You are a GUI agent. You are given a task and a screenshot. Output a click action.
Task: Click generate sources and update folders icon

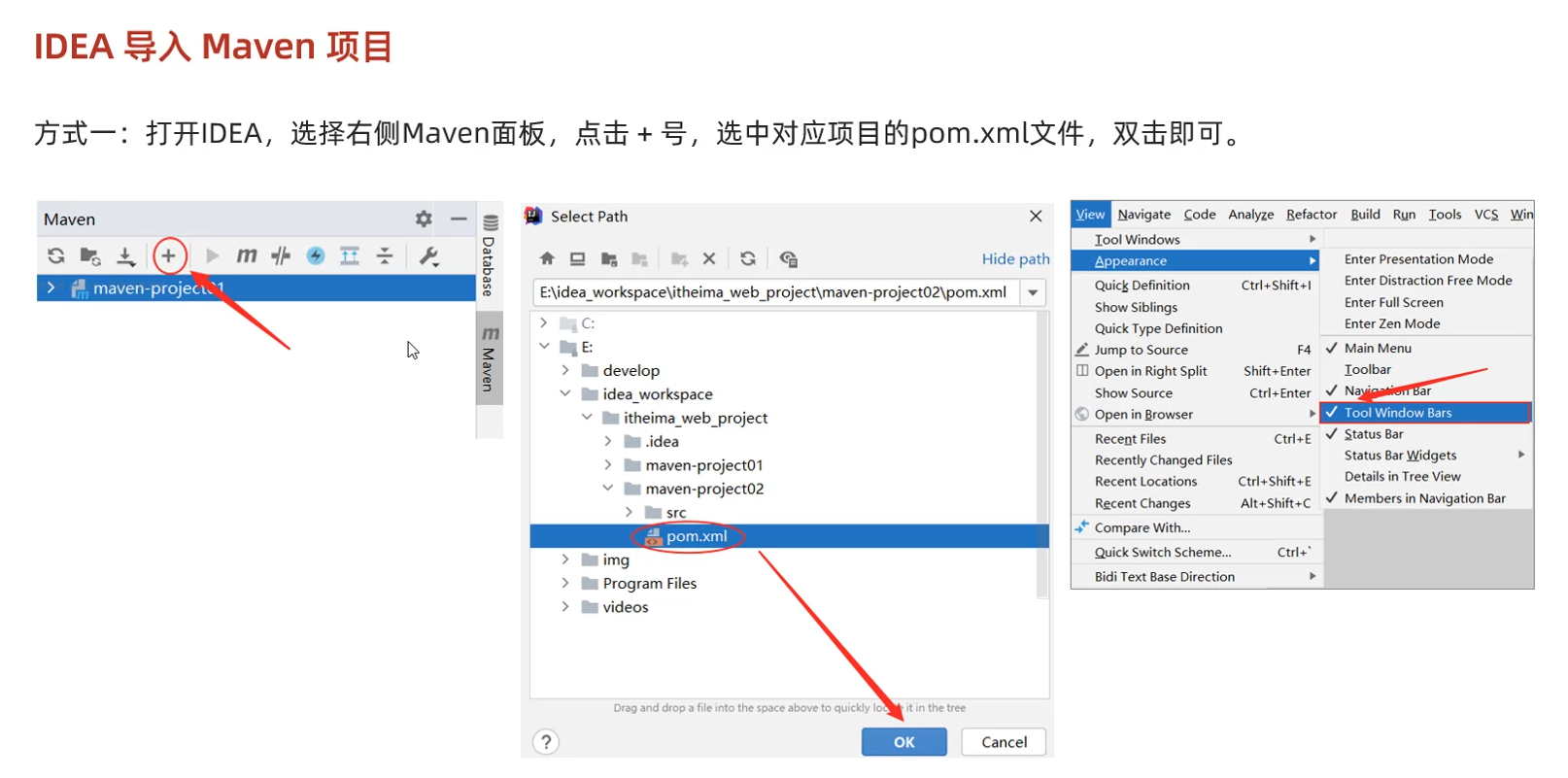[x=90, y=256]
